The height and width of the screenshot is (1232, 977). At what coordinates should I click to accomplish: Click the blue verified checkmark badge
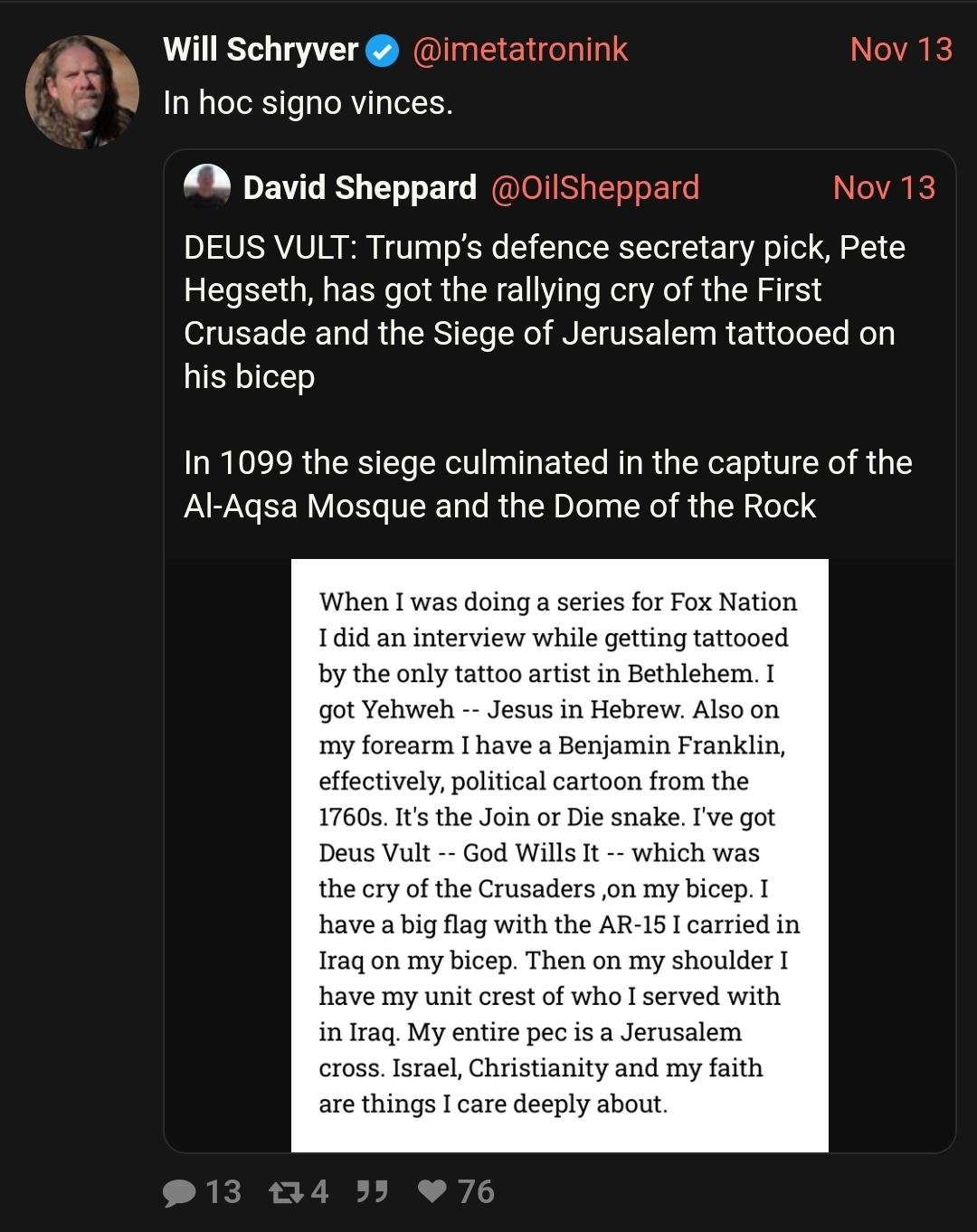pos(382,52)
